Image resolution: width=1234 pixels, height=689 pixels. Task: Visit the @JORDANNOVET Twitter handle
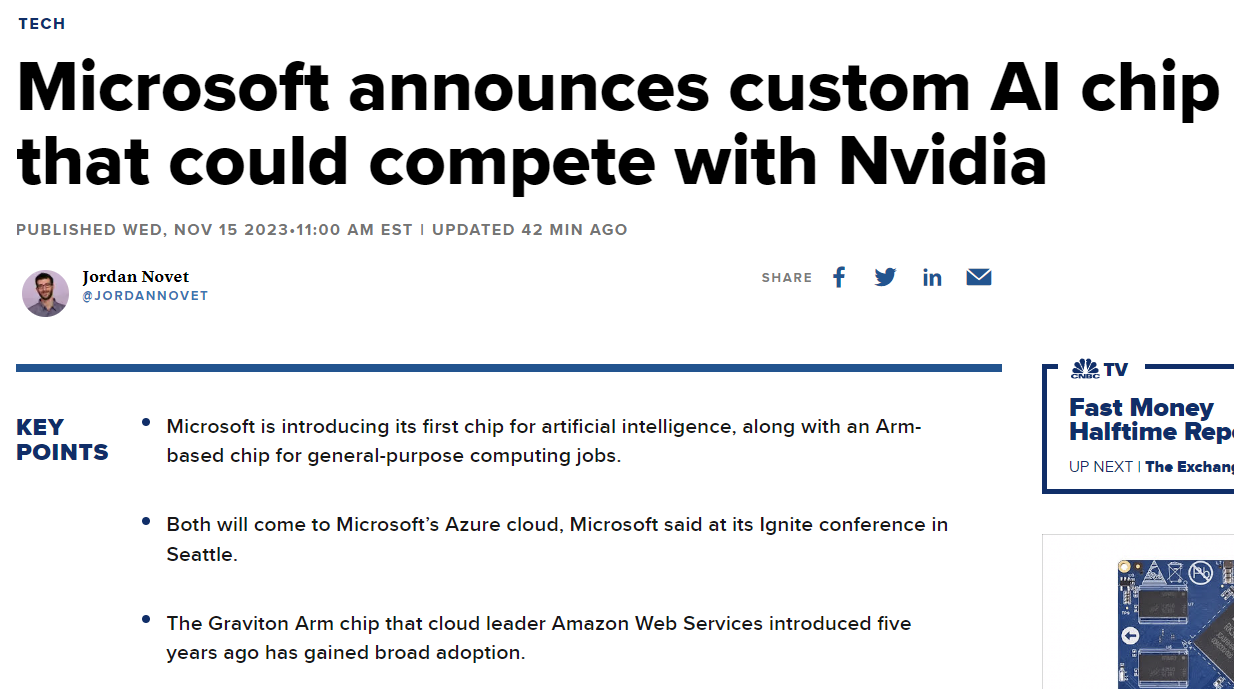145,296
